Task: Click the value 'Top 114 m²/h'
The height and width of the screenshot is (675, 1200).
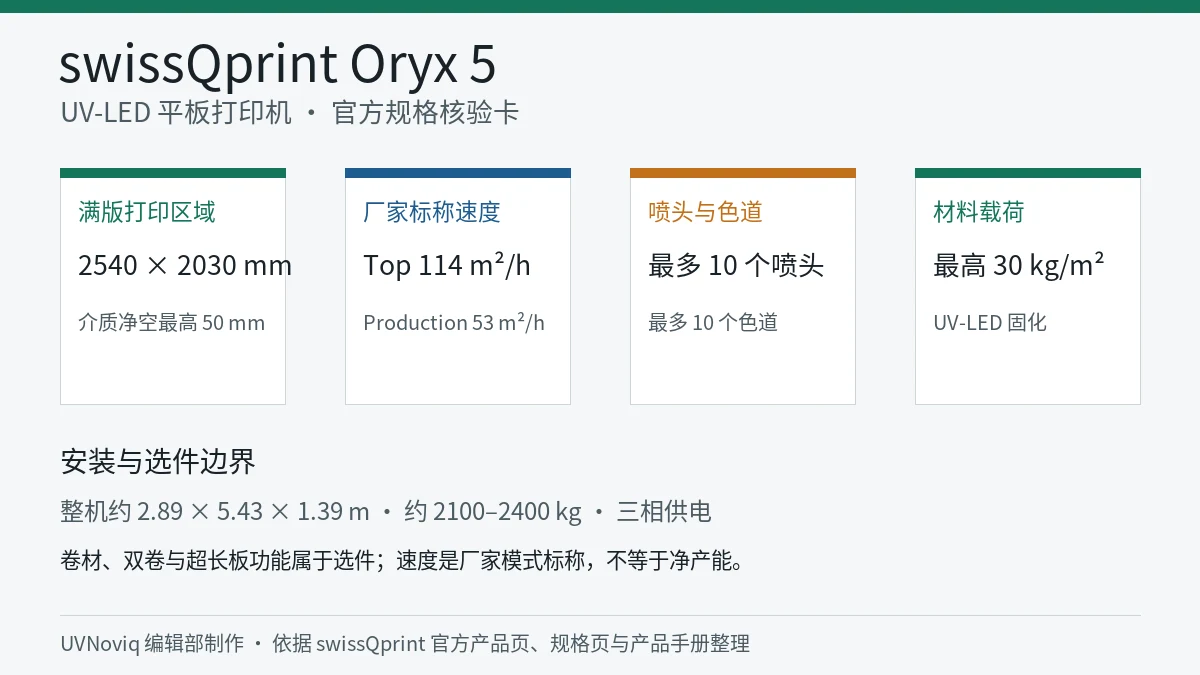Action: 447,265
